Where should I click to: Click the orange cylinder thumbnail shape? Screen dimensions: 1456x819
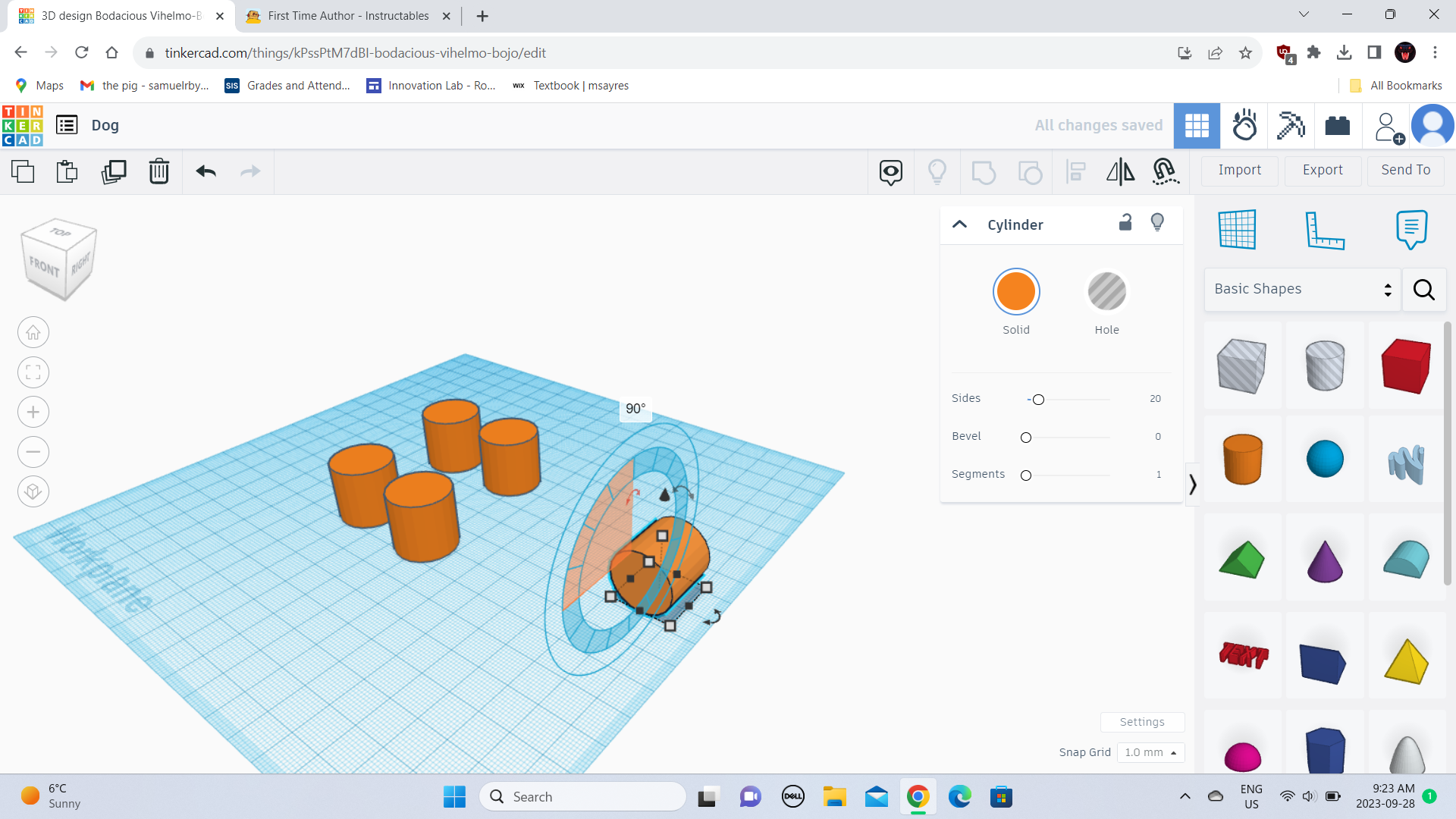(x=1242, y=458)
